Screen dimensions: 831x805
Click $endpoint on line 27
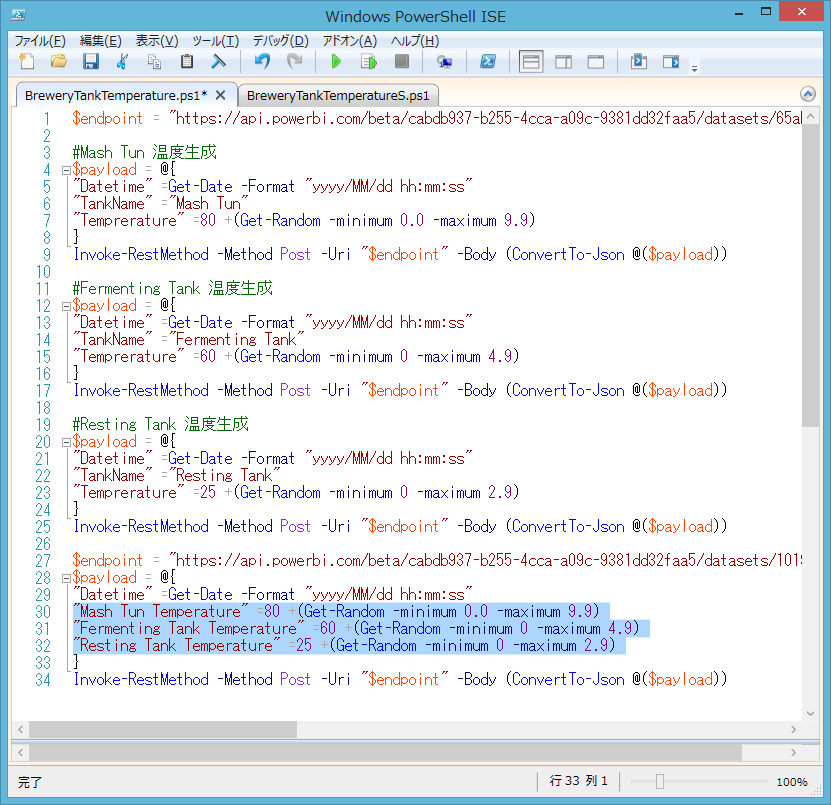pos(108,561)
